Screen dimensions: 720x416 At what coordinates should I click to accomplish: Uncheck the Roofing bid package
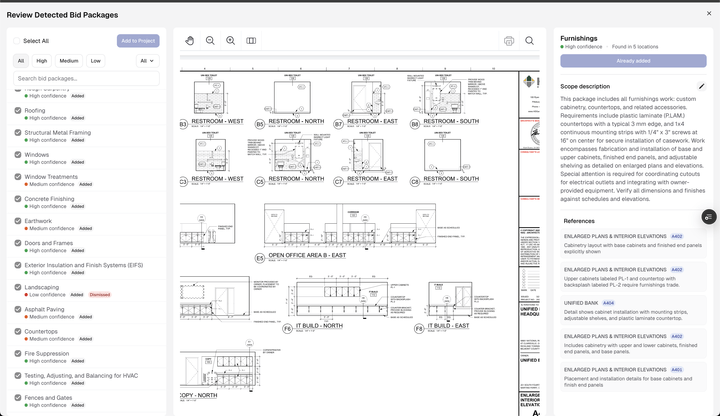coord(18,111)
